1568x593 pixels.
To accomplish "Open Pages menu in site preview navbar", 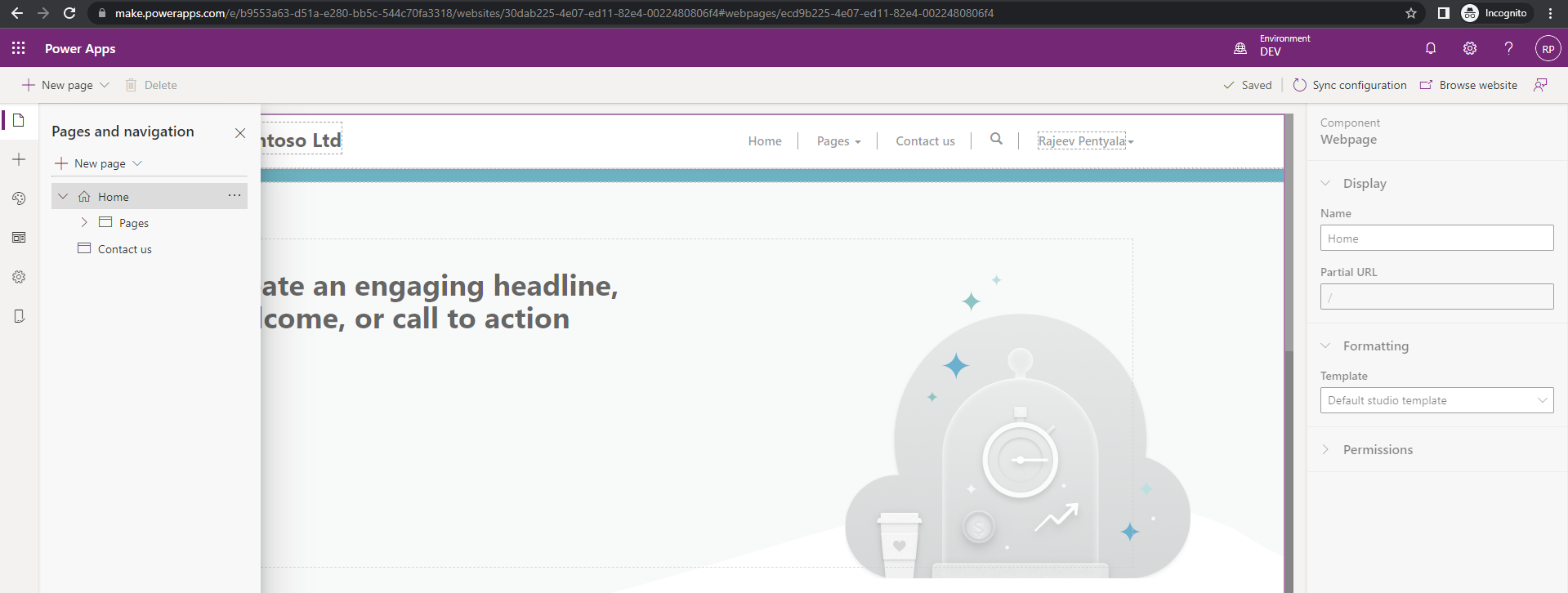I will [838, 141].
